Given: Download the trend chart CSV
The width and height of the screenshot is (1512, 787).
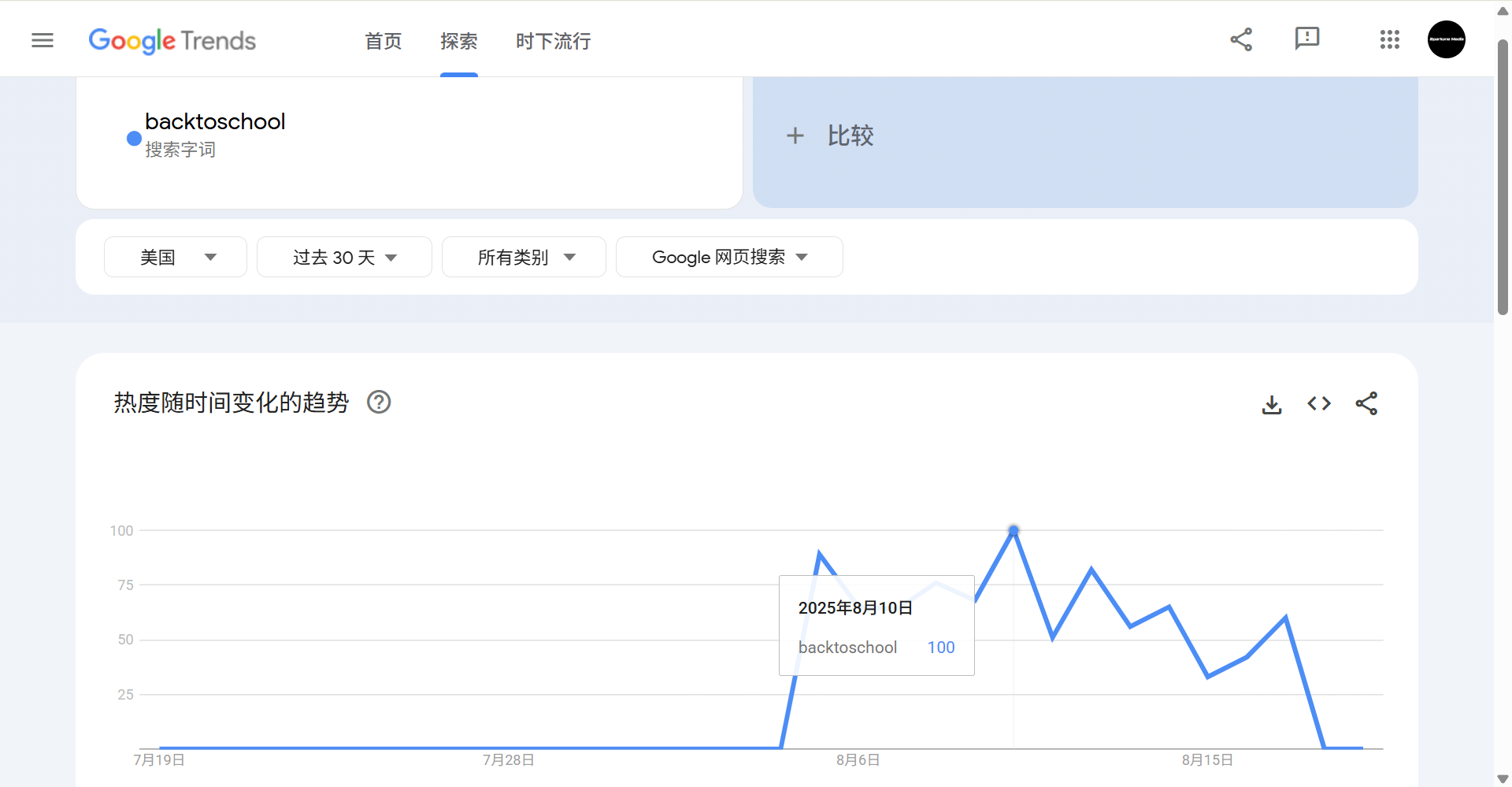Looking at the screenshot, I should 1272,404.
